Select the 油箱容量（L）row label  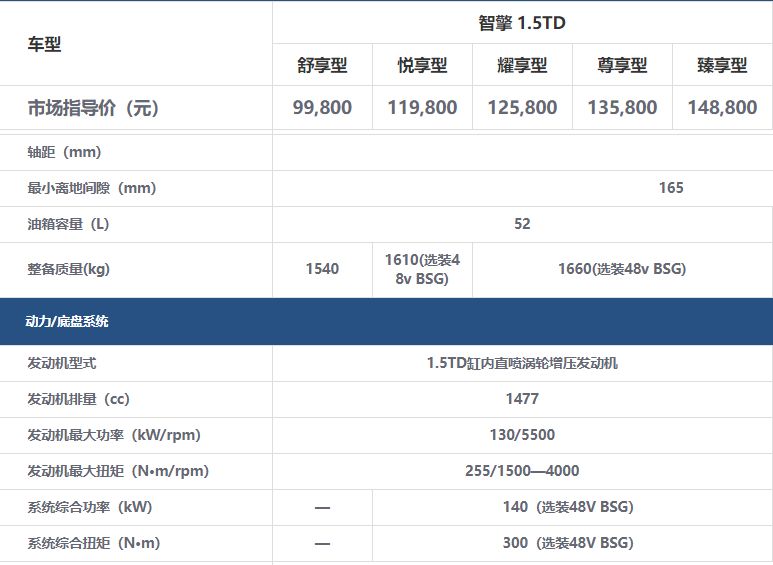point(69,224)
